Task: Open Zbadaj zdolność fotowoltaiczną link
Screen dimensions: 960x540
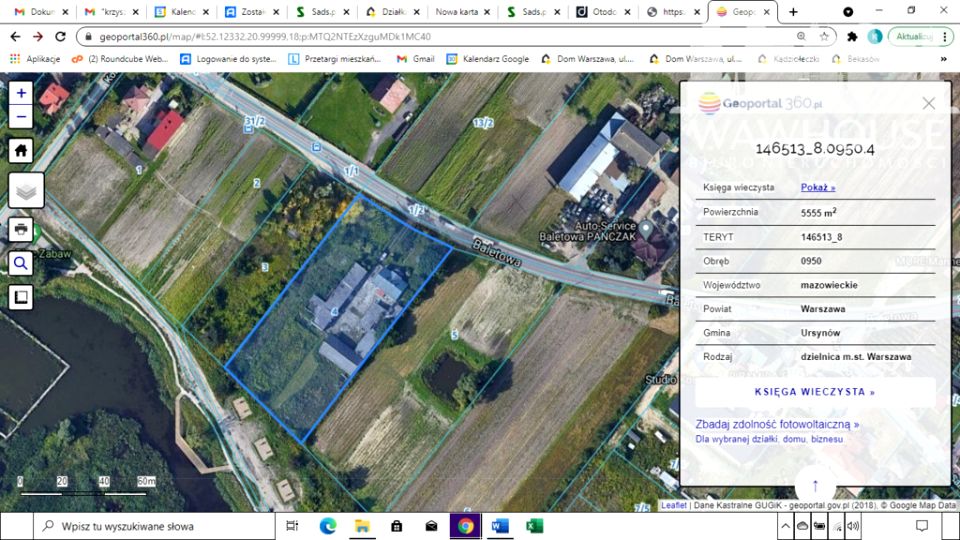Action: 777,424
